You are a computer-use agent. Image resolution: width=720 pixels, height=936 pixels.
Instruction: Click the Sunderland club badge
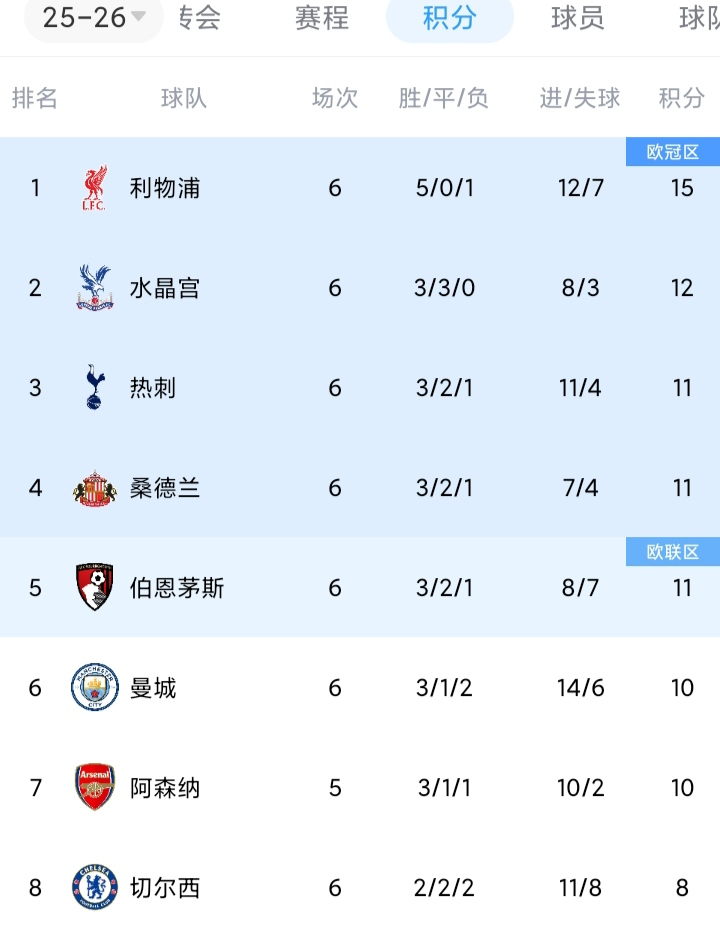click(95, 488)
